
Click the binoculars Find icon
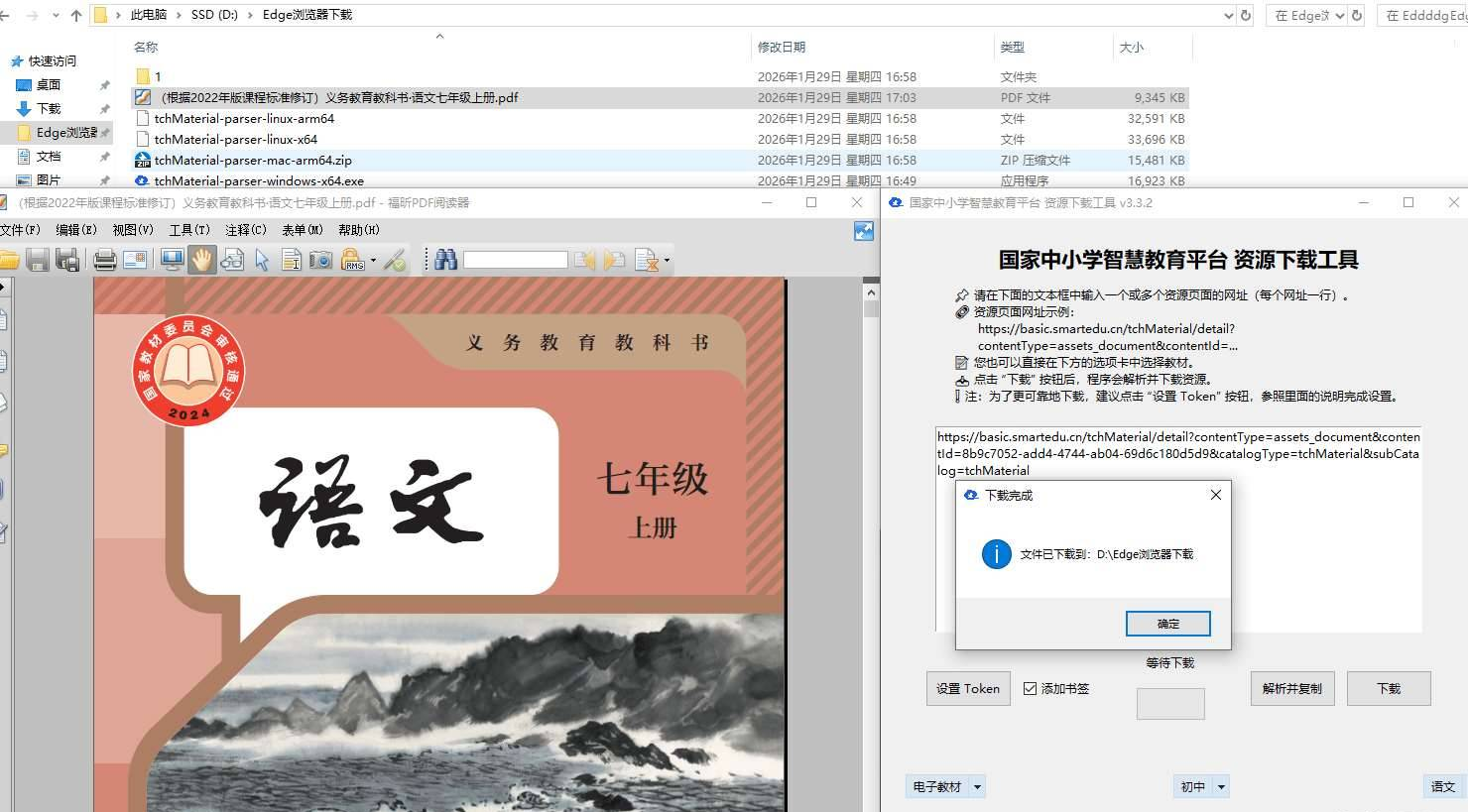[x=445, y=260]
